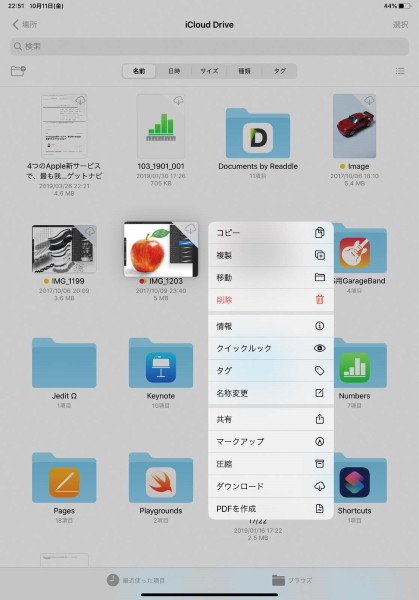The image size is (419, 600).
Task: Click the new folder icon below search
Action: (x=18, y=71)
